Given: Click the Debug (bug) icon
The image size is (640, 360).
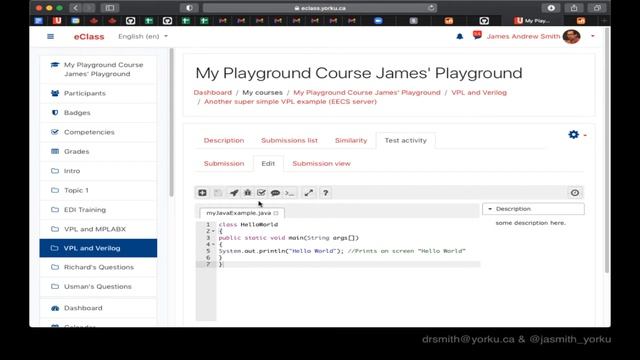Looking at the screenshot, I should click(x=248, y=193).
